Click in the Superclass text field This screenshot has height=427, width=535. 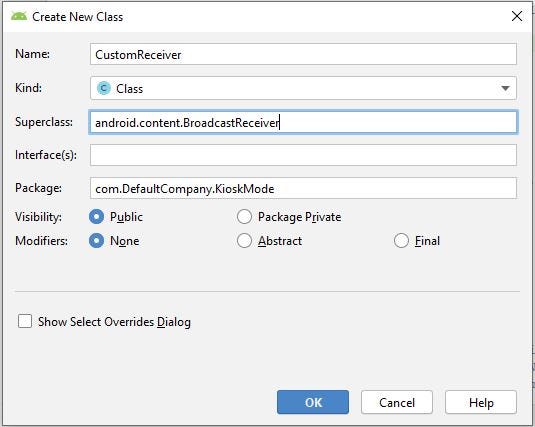coord(303,122)
